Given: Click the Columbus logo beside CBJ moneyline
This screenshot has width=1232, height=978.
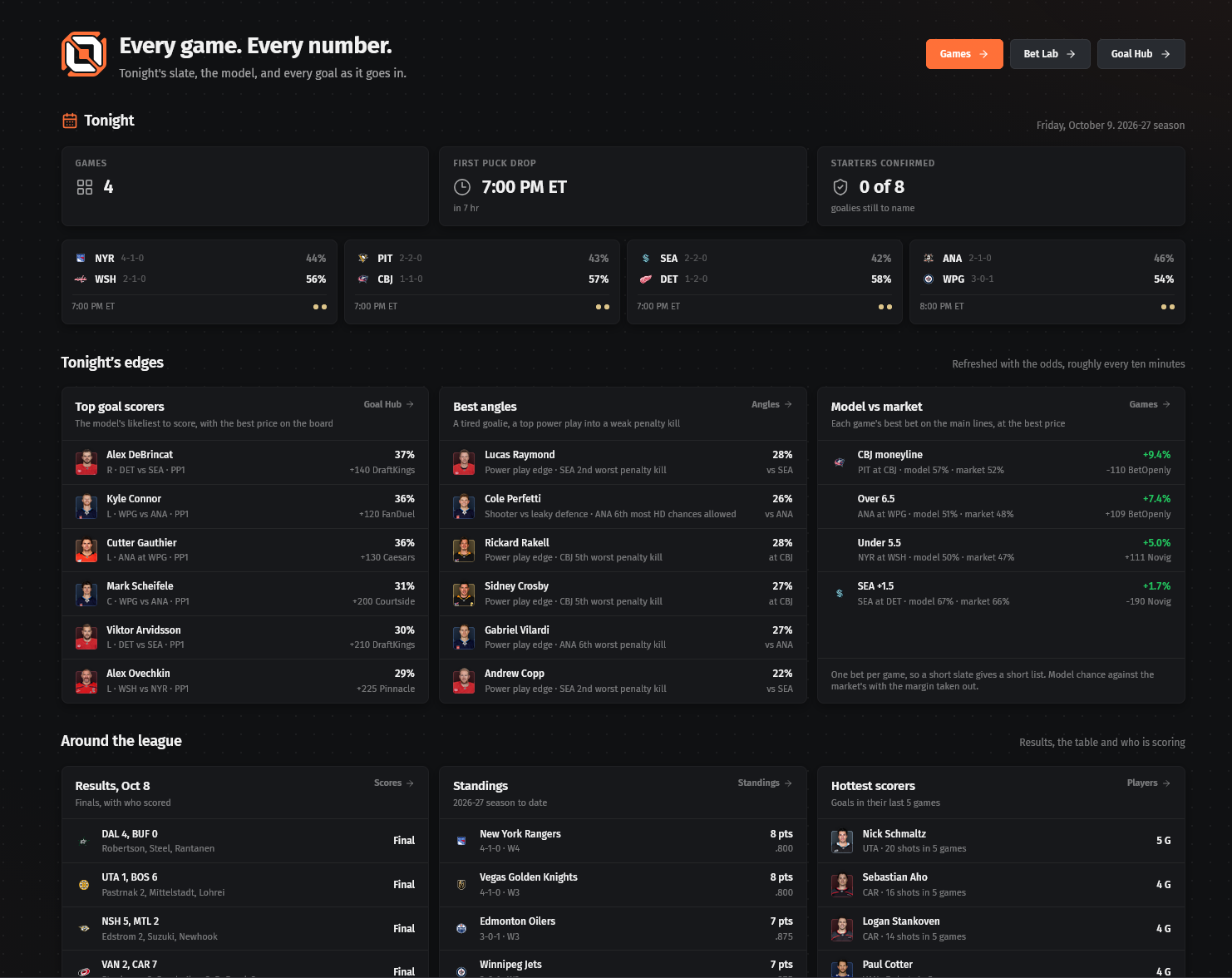Looking at the screenshot, I should tap(840, 462).
